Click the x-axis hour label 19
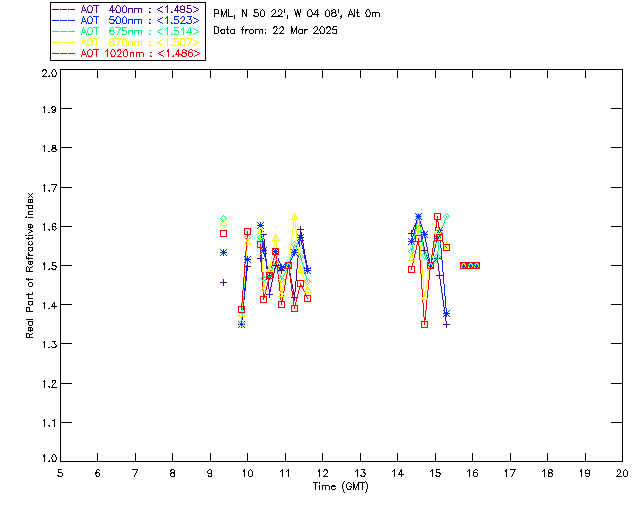Viewport: 640px width, 512px height. [585, 473]
